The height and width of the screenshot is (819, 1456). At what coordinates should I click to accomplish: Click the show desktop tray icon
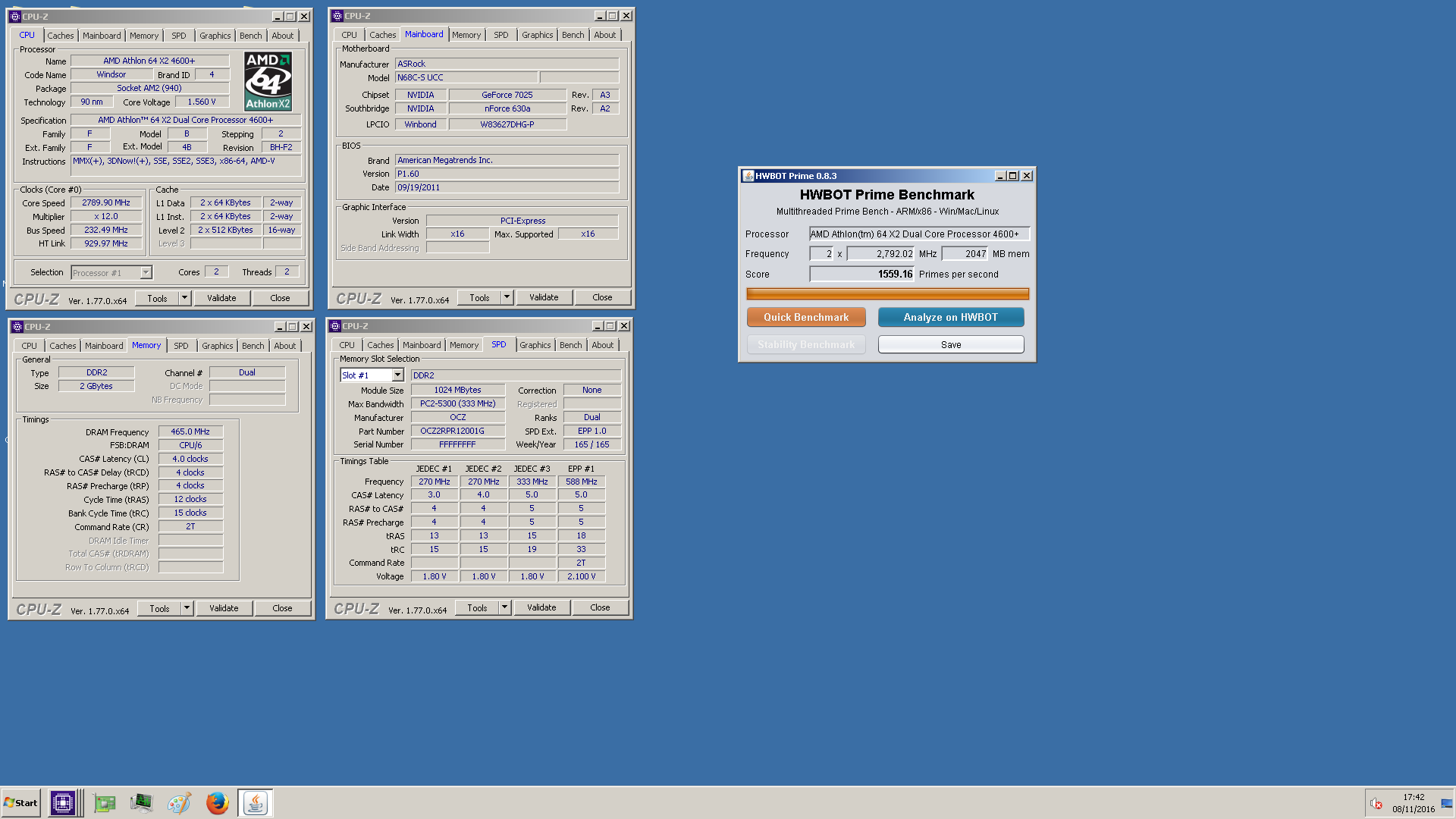[x=1447, y=803]
